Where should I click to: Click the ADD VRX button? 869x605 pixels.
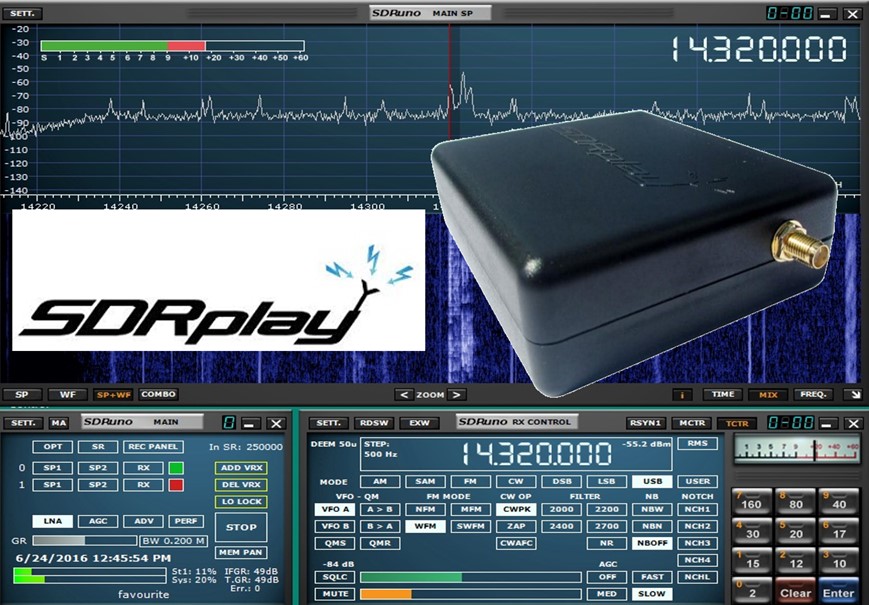(x=241, y=468)
